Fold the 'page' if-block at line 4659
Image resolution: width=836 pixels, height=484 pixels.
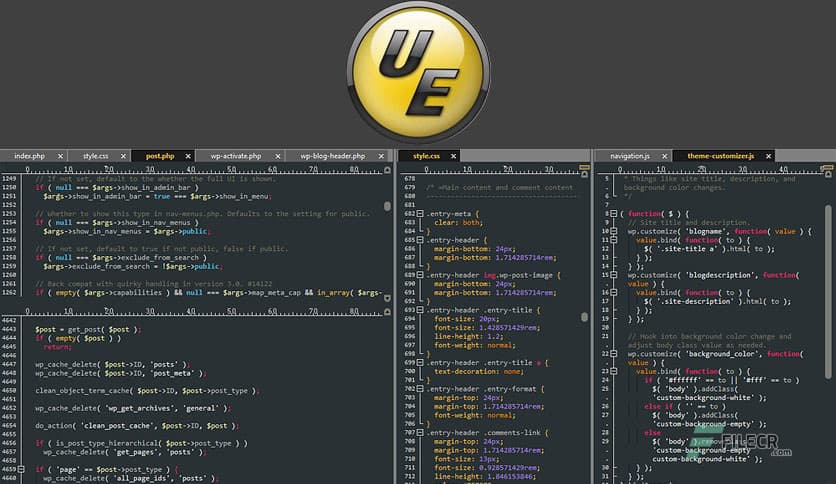coord(21,470)
